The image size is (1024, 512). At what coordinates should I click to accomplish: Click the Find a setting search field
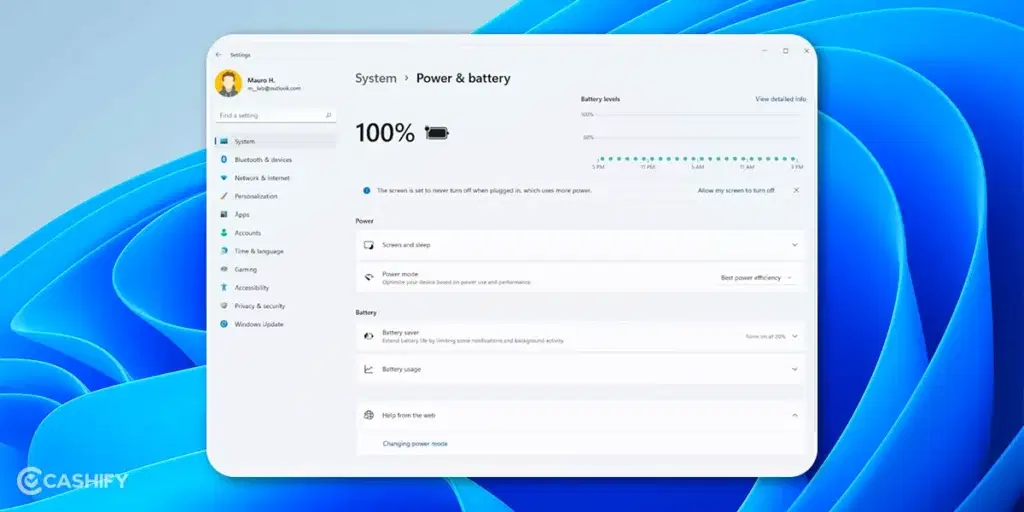pos(276,116)
